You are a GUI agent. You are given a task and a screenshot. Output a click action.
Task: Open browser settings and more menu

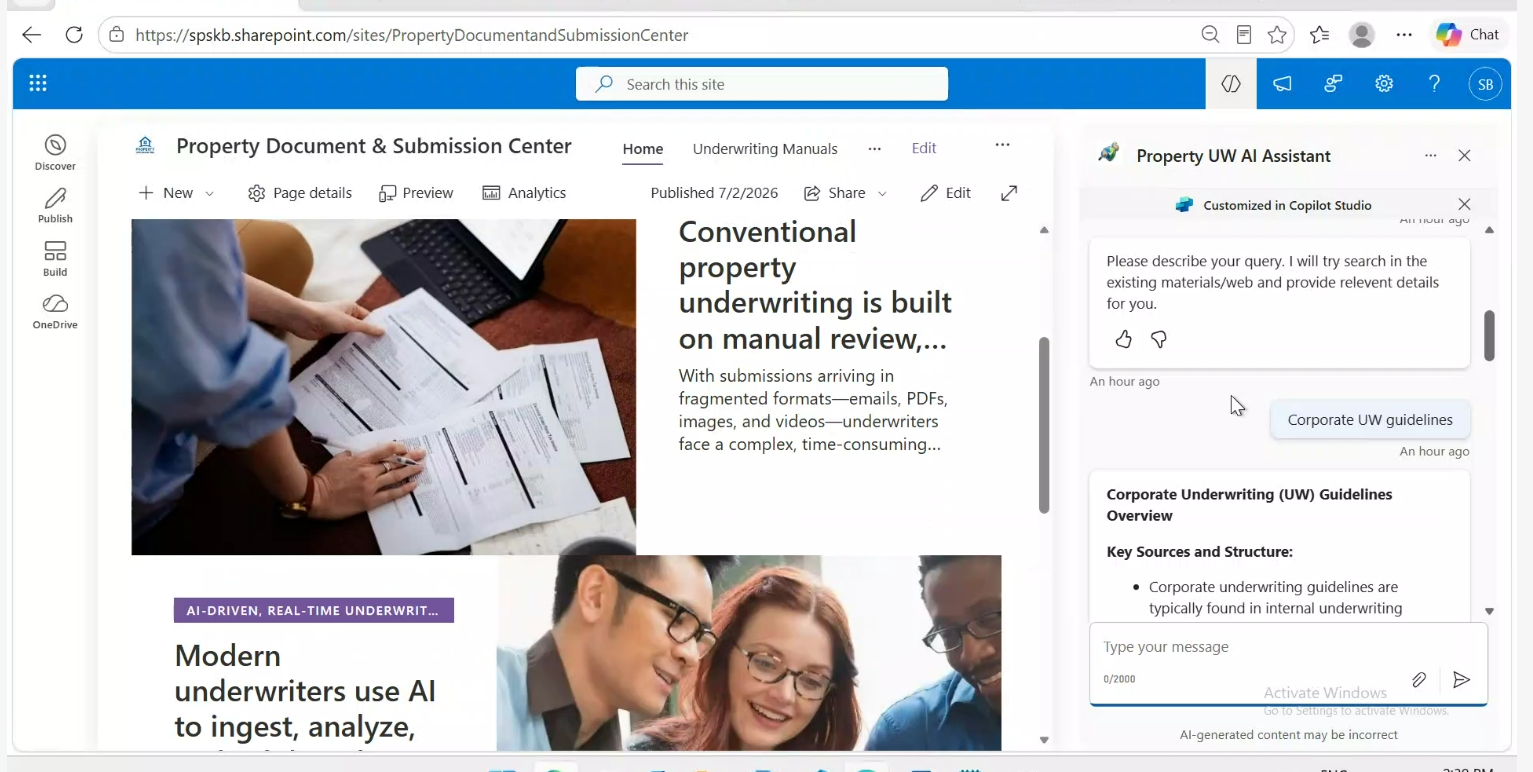1404,35
